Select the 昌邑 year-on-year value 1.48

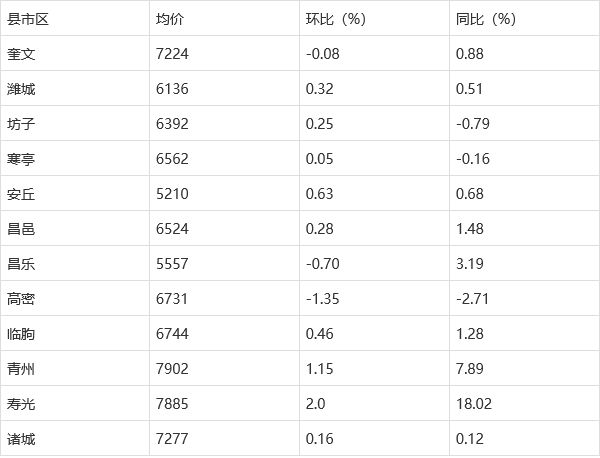point(468,229)
